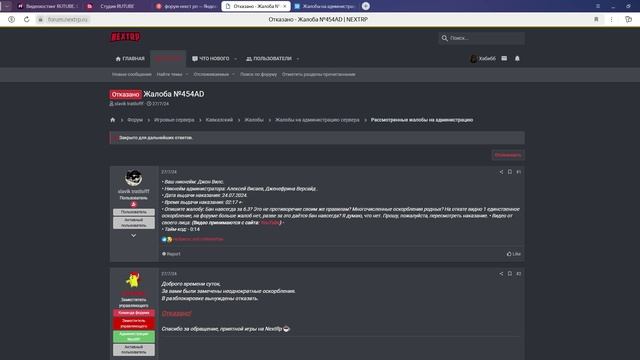Open the ГЛАВНАЯ navigation tab
640x360 pixels.
pos(130,59)
